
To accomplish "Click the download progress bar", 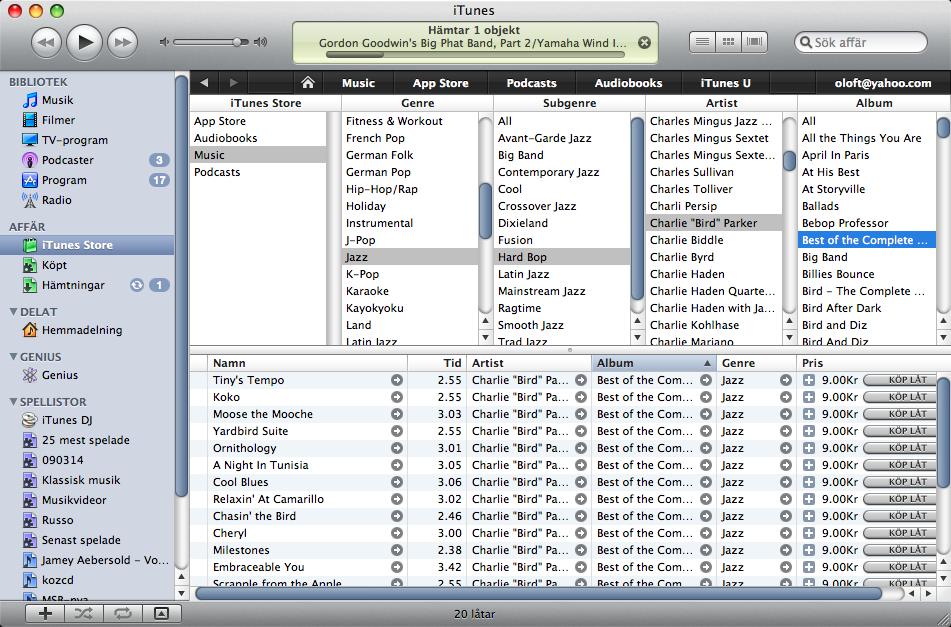I will (475, 55).
